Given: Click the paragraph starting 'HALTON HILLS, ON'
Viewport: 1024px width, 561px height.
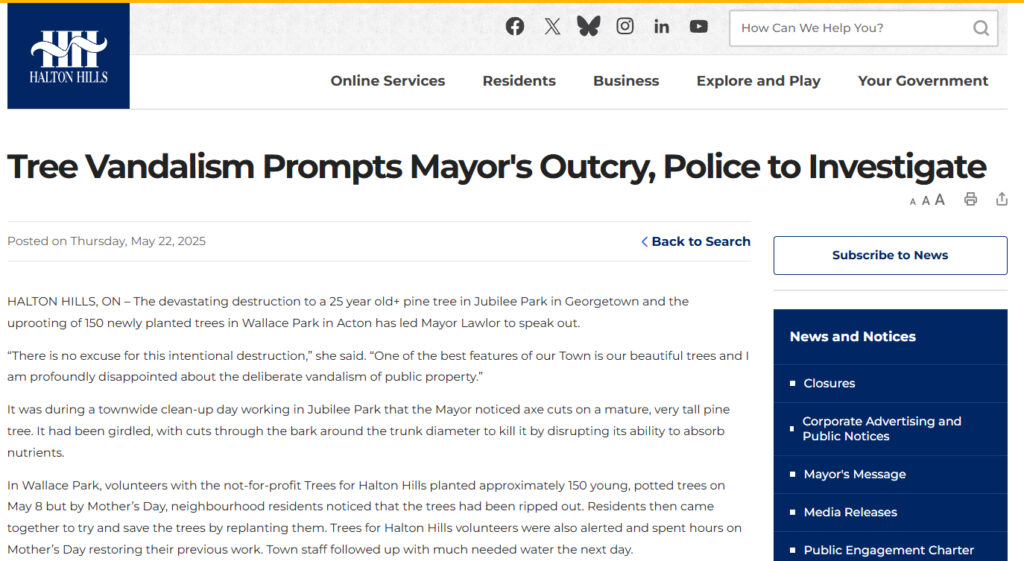Looking at the screenshot, I should pyautogui.click(x=348, y=312).
